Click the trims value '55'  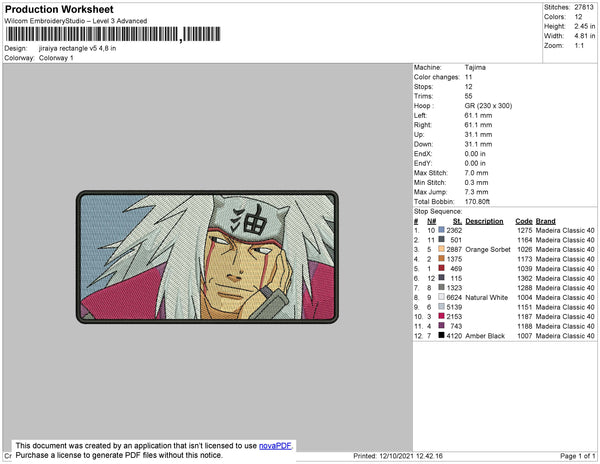468,96
